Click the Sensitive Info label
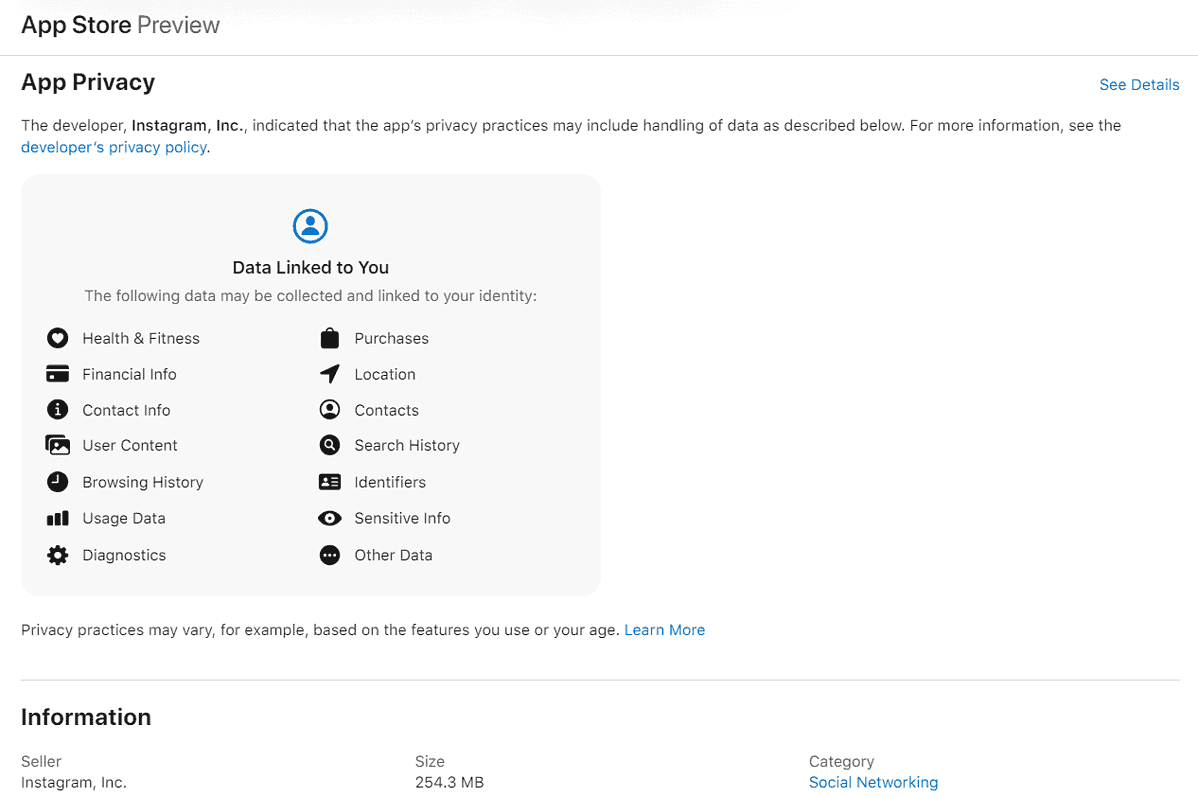The height and width of the screenshot is (797, 1198). click(403, 518)
